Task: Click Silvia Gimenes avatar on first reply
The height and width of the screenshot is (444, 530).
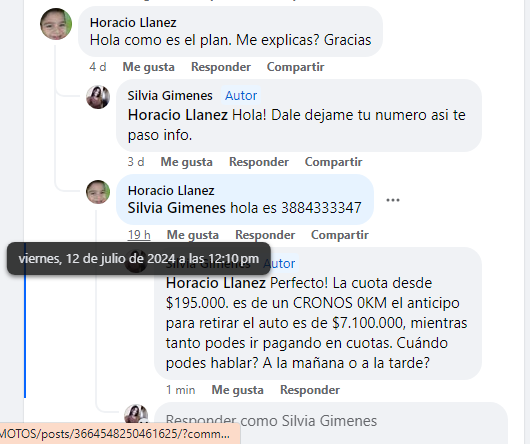Action: 98,97
